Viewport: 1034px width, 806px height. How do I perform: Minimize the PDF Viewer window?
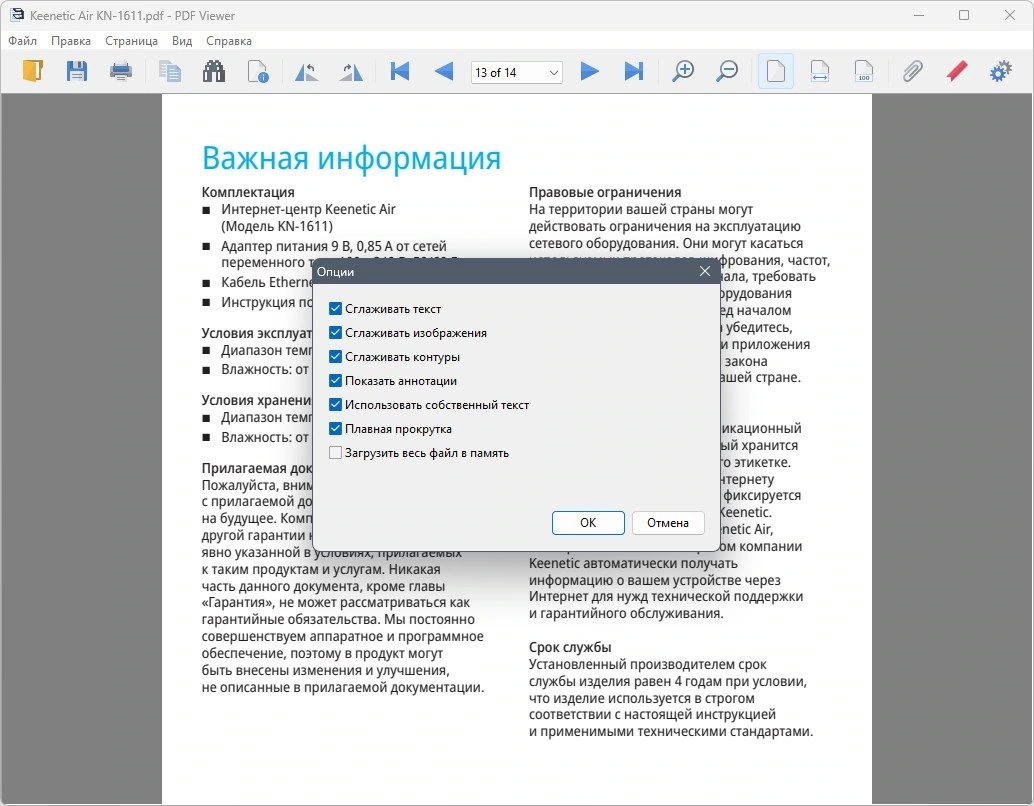coord(919,15)
